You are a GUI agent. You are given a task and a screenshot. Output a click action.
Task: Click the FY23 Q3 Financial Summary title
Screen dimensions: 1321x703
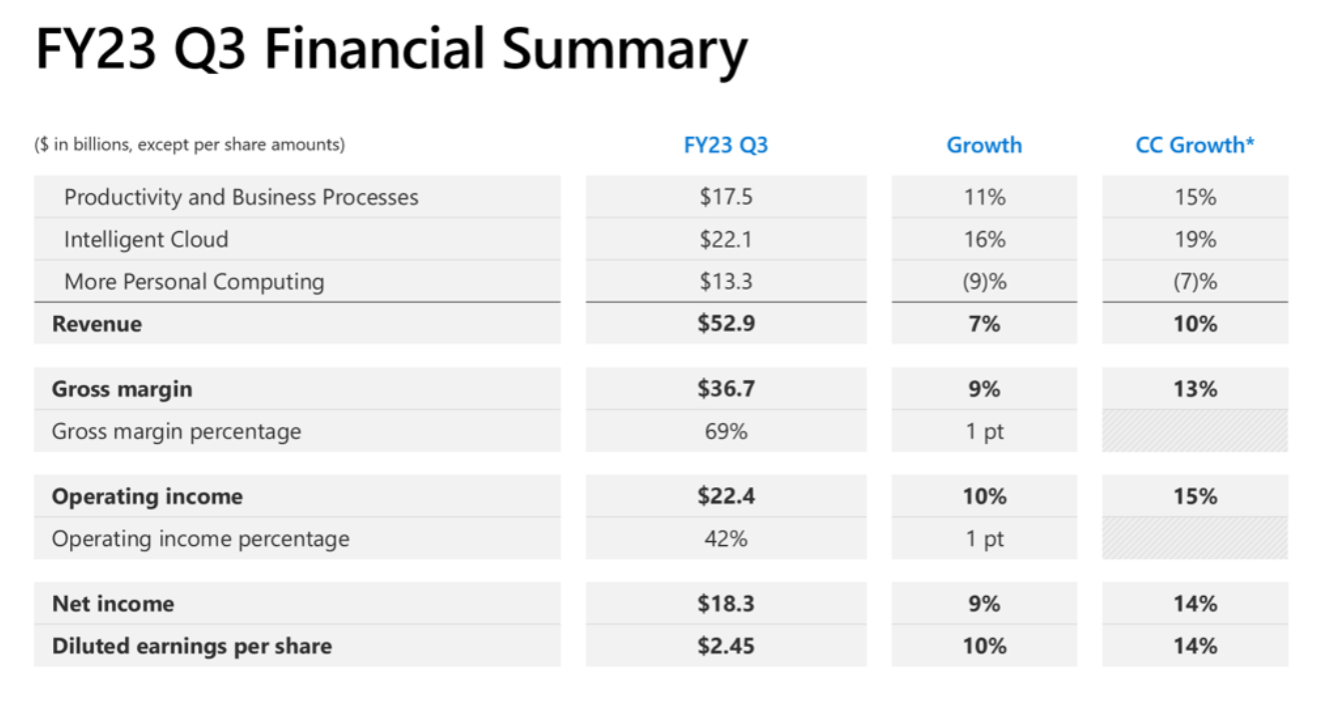point(391,51)
